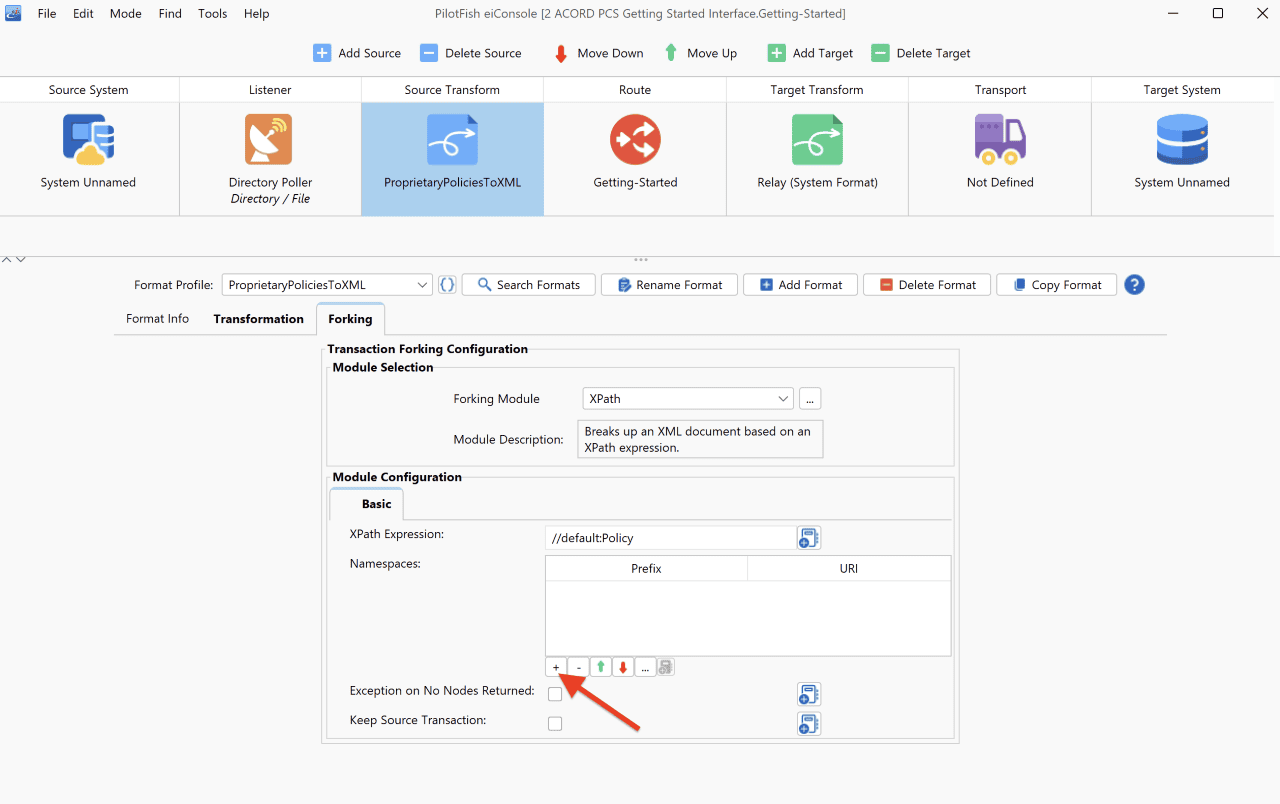Viewport: 1280px width, 804px height.
Task: Click the Route column header
Action: point(635,90)
